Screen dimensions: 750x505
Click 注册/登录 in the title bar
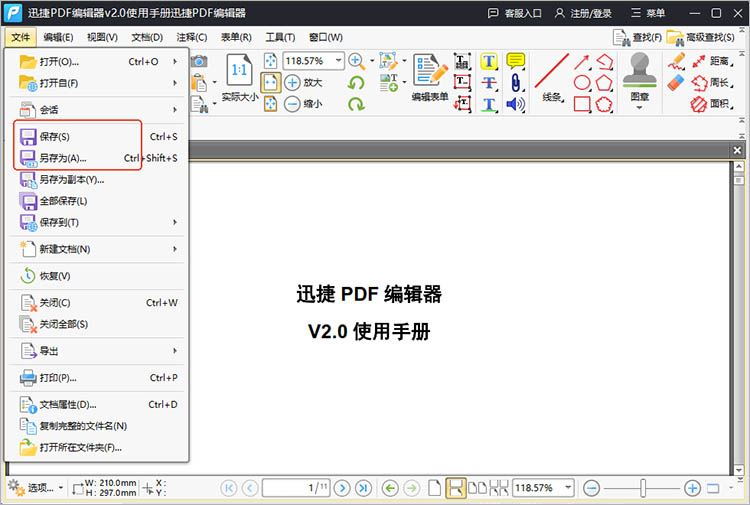[583, 13]
